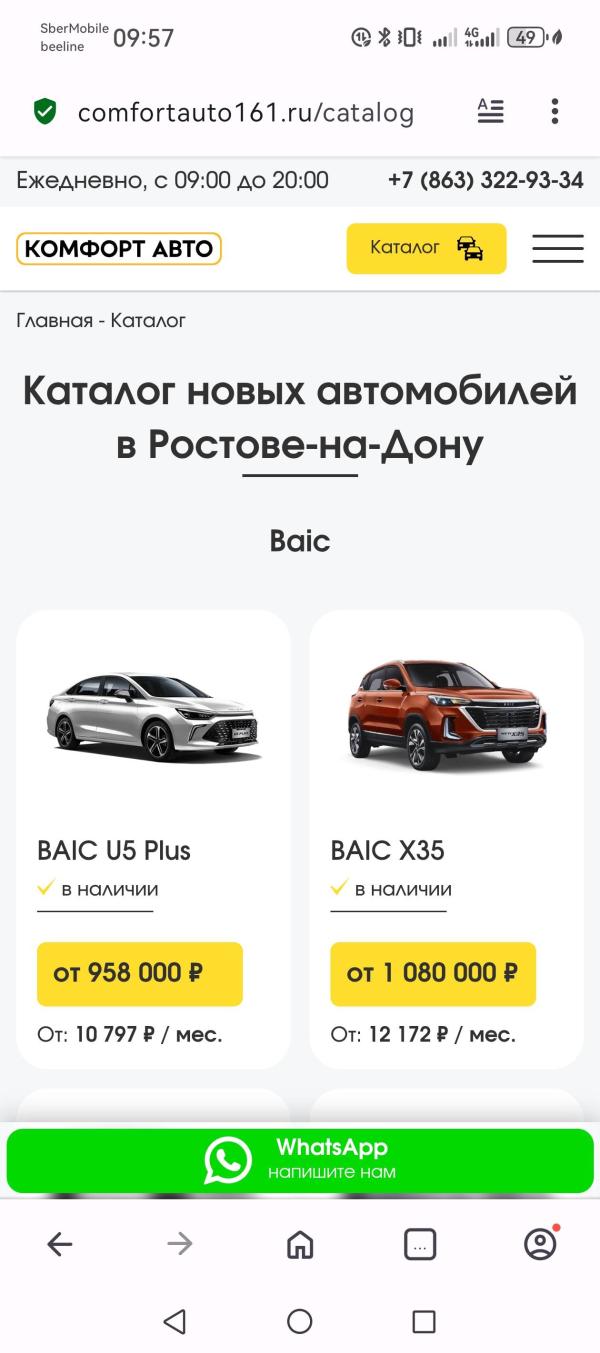Tap the browser three-dot menu
The height and width of the screenshot is (1353, 600).
555,111
